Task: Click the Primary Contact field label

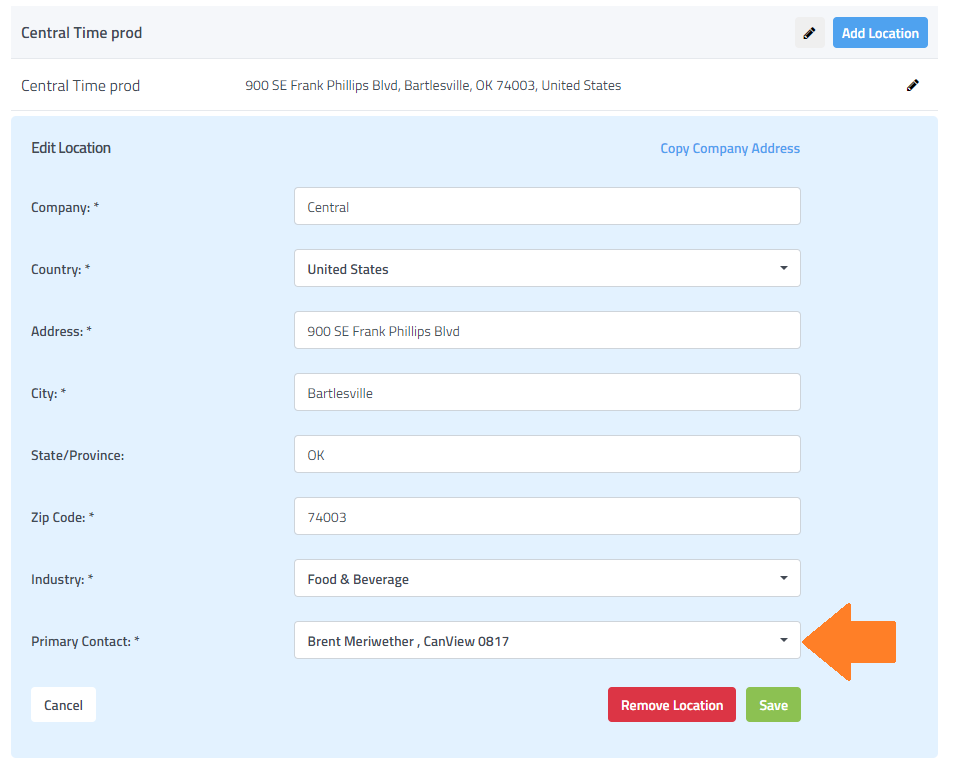Action: 85,641
